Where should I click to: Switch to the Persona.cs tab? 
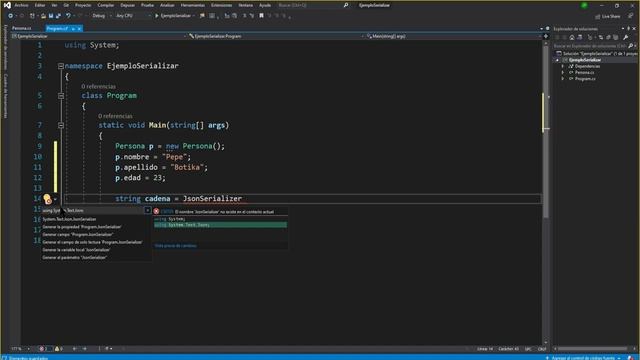(22, 29)
